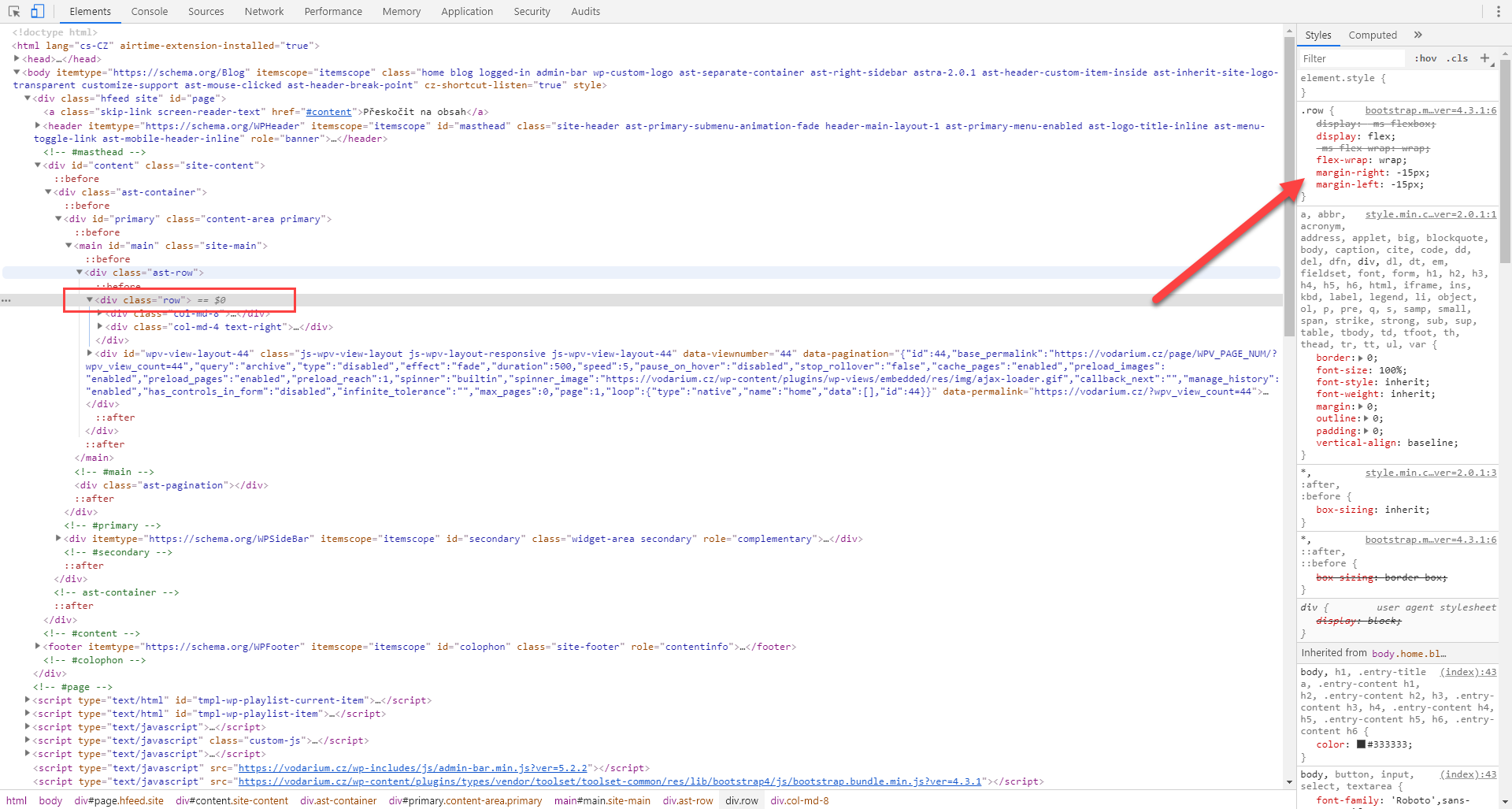Image resolution: width=1512 pixels, height=809 pixels.
Task: Switch to the Console tab
Action: click(149, 11)
